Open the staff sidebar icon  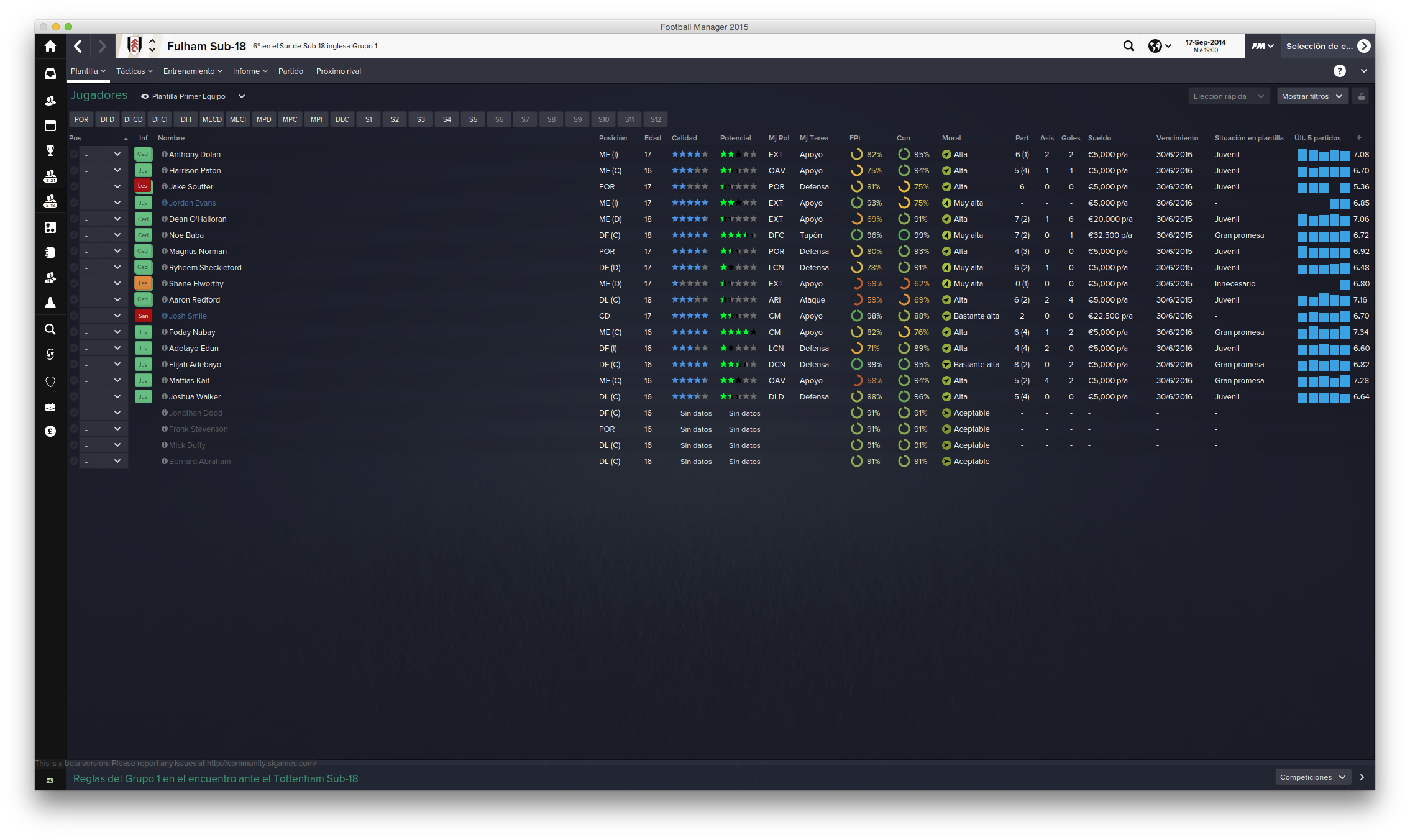50,278
